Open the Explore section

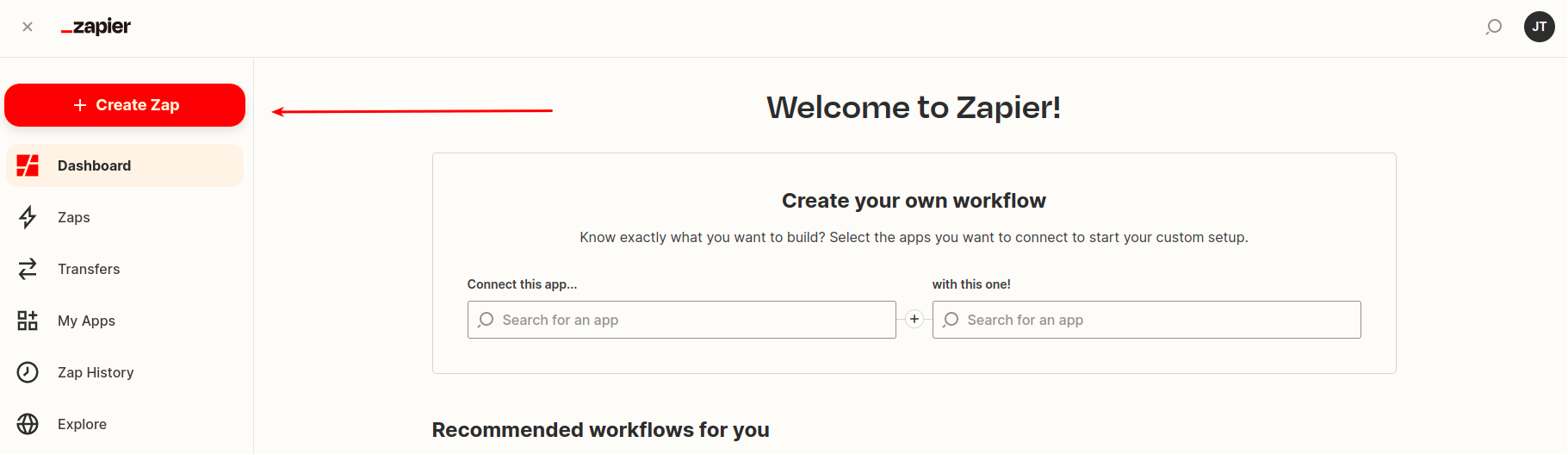coord(125,424)
